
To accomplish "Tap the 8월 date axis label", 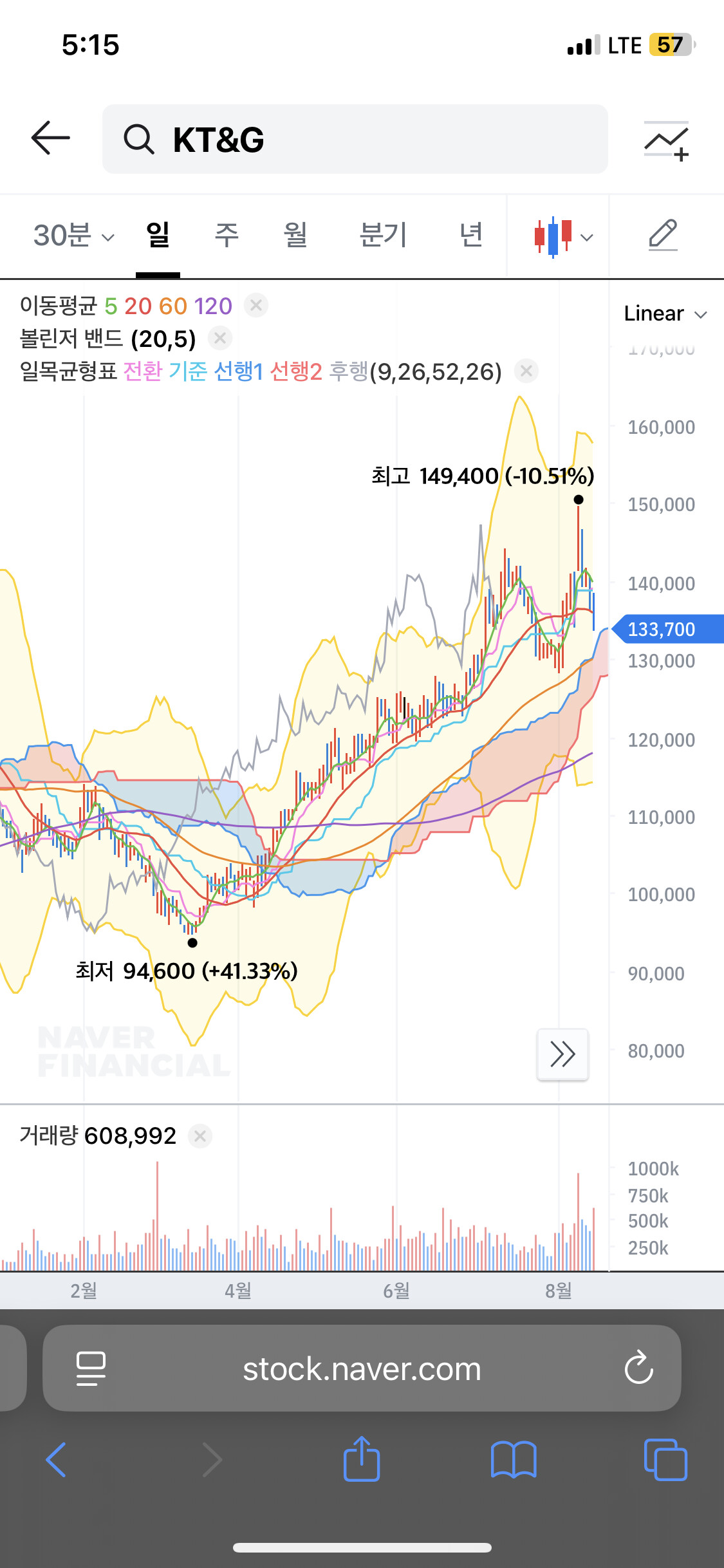I will pos(559,1291).
